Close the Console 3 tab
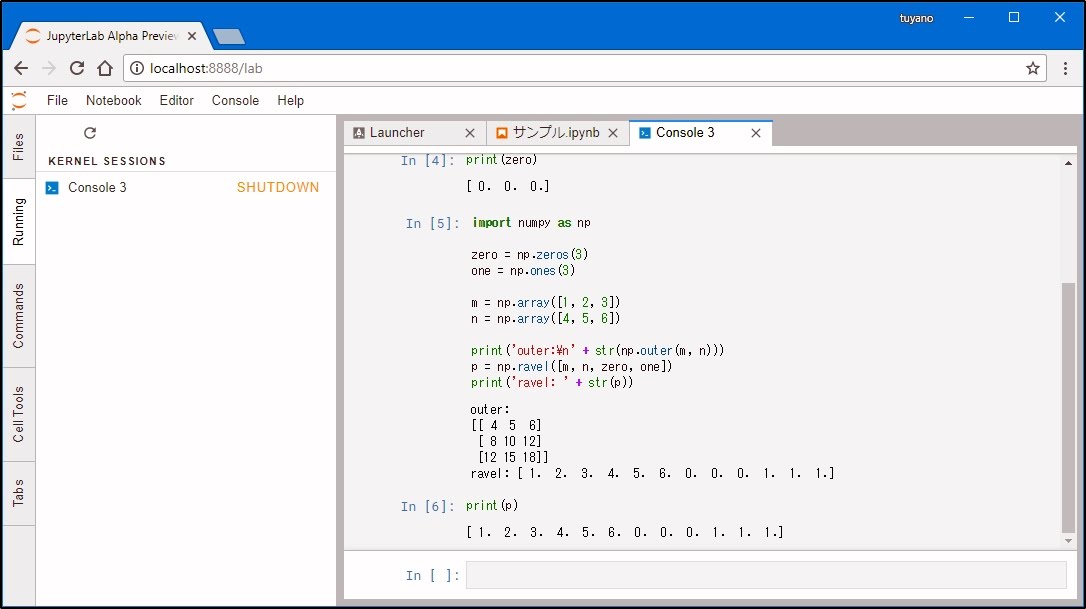This screenshot has height=609, width=1086. [x=756, y=133]
